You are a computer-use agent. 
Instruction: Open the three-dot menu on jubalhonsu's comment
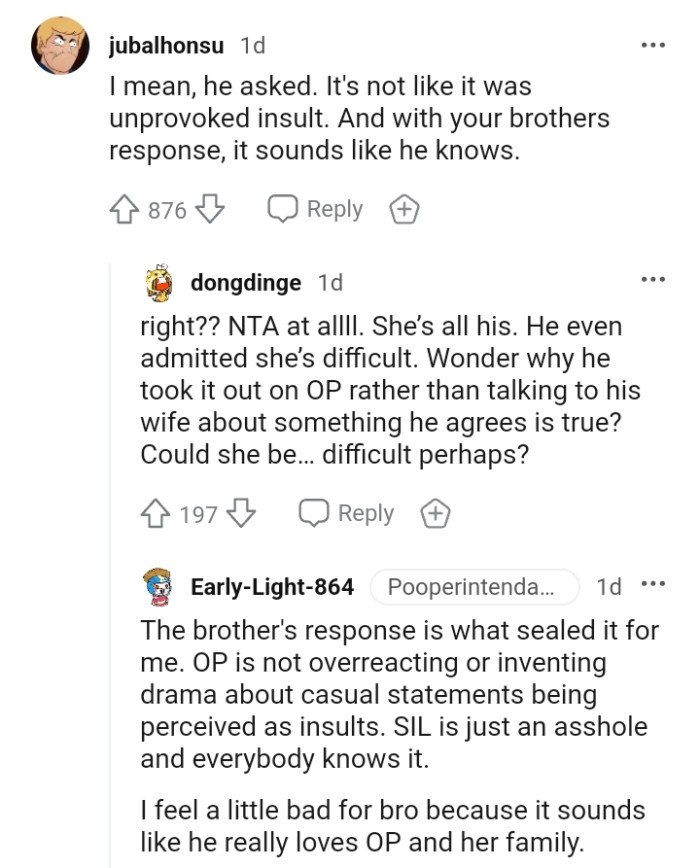coord(654,44)
